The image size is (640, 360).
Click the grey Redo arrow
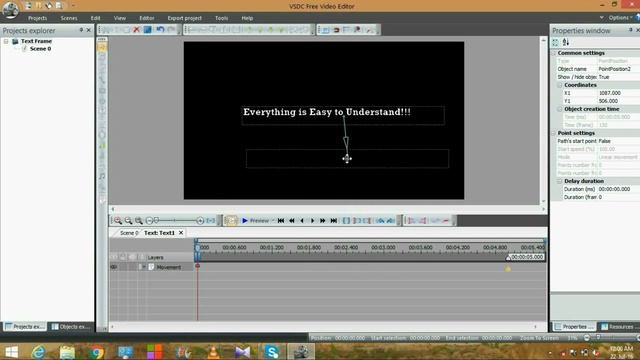[x=171, y=29]
